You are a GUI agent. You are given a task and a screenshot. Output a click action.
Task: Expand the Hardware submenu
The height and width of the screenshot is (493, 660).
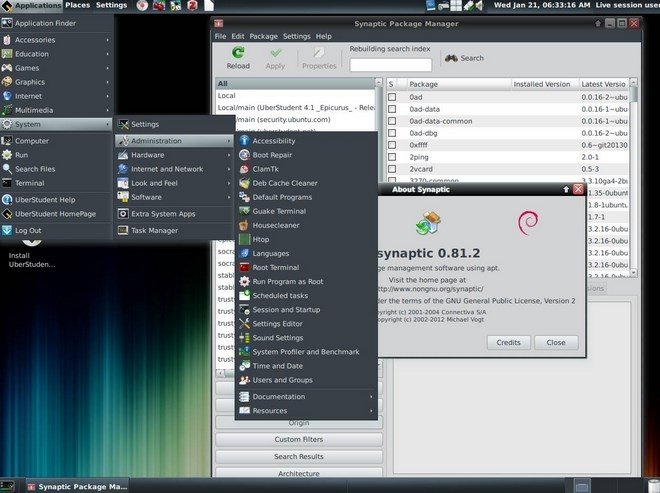[174, 155]
